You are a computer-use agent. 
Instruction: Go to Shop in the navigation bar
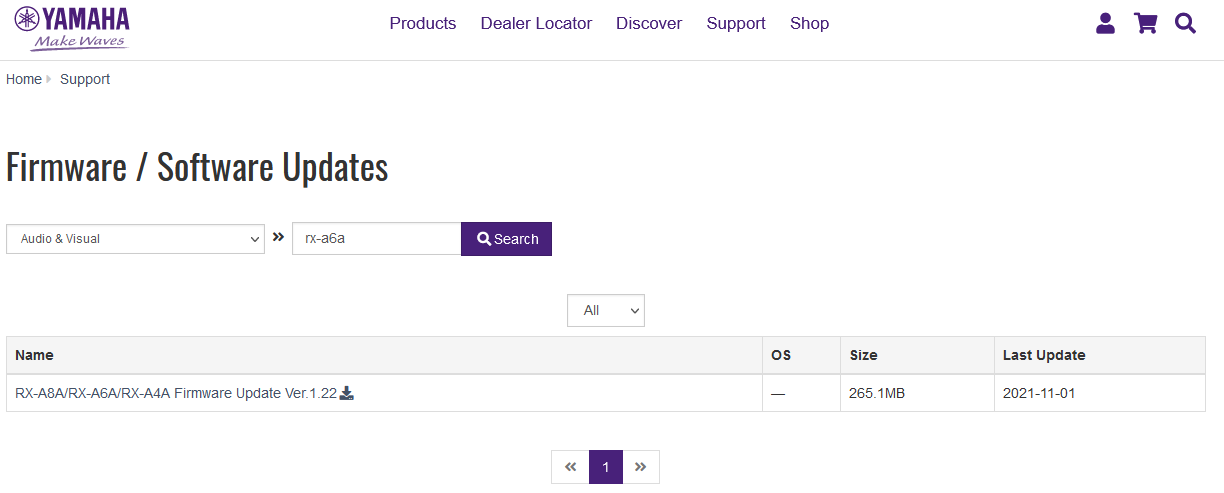pyautogui.click(x=809, y=23)
